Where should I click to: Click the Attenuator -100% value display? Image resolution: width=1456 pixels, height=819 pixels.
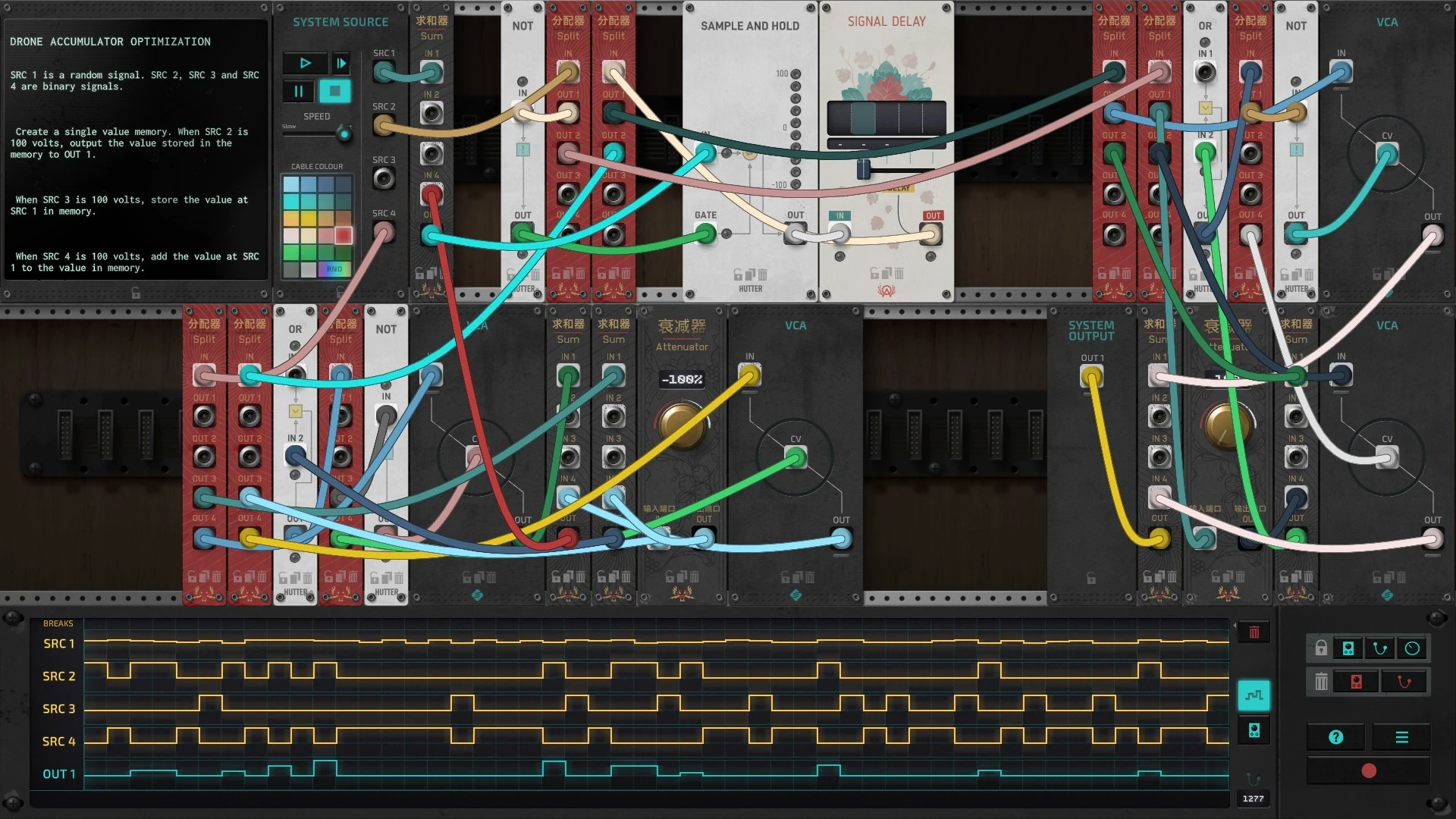681,379
